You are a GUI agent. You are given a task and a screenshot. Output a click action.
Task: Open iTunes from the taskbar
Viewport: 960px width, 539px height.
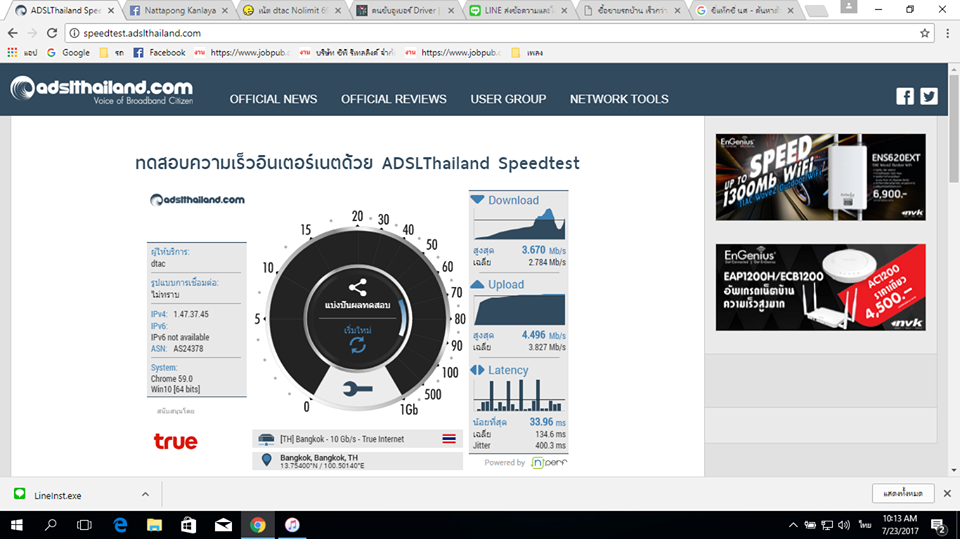292,525
